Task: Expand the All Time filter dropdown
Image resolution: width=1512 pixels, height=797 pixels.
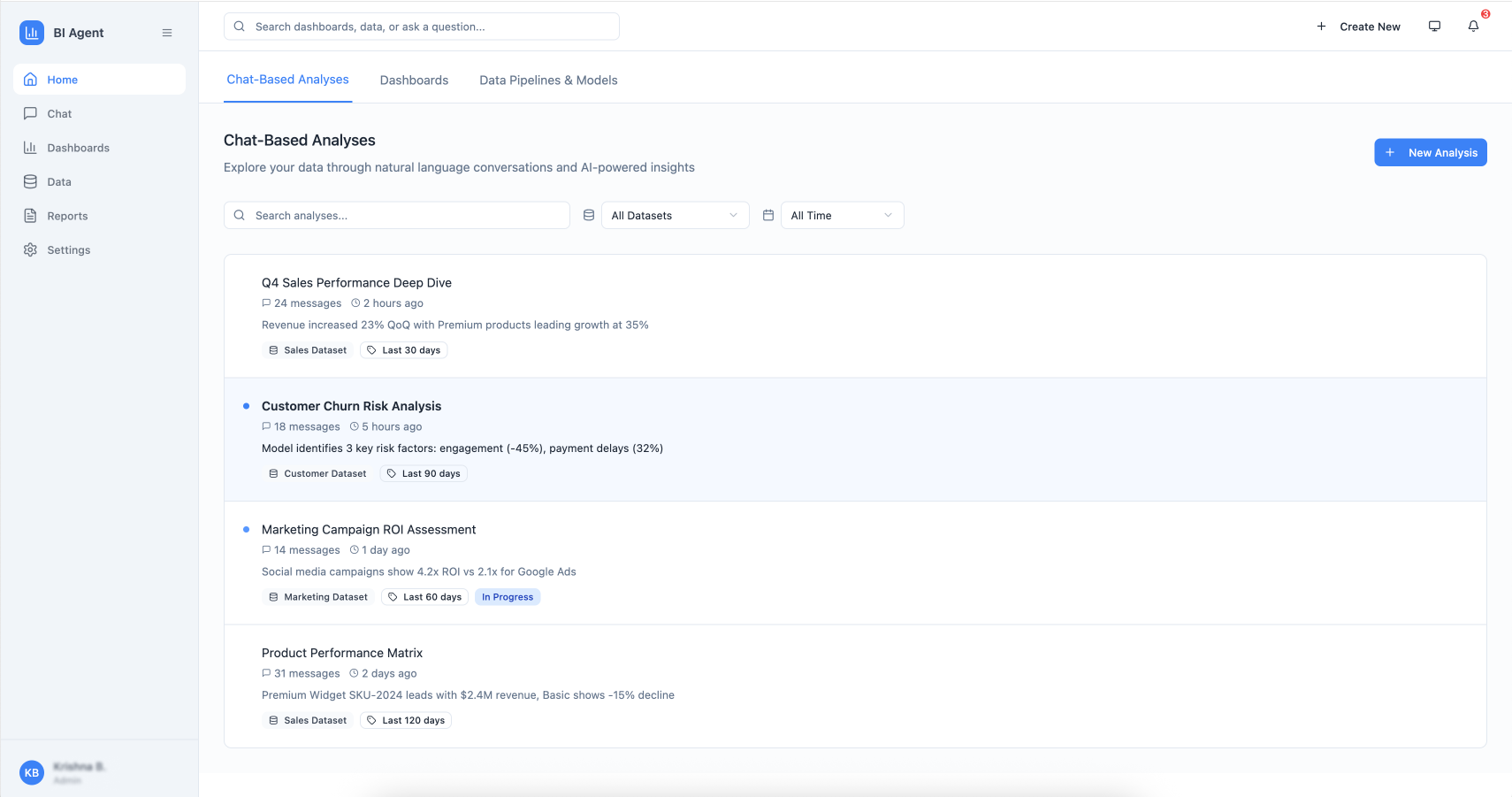Action: [x=842, y=216]
